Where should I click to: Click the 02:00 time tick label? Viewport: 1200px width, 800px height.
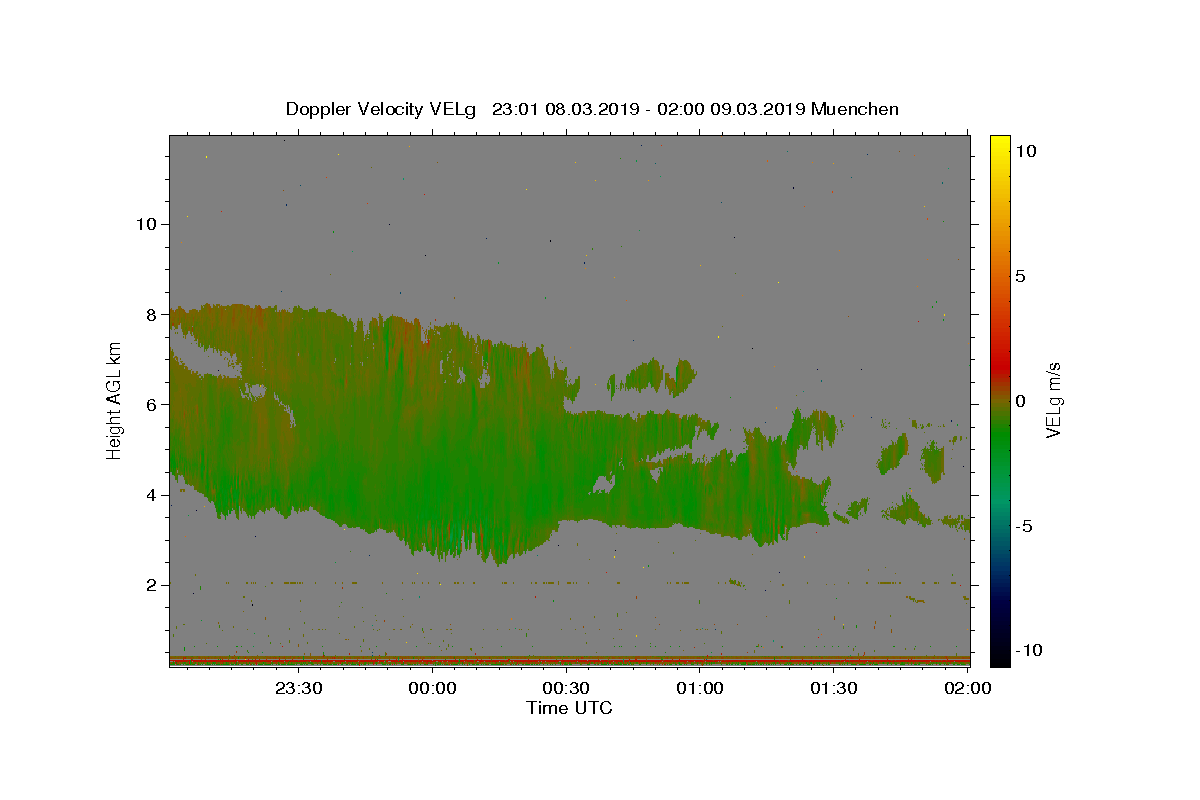(x=968, y=688)
